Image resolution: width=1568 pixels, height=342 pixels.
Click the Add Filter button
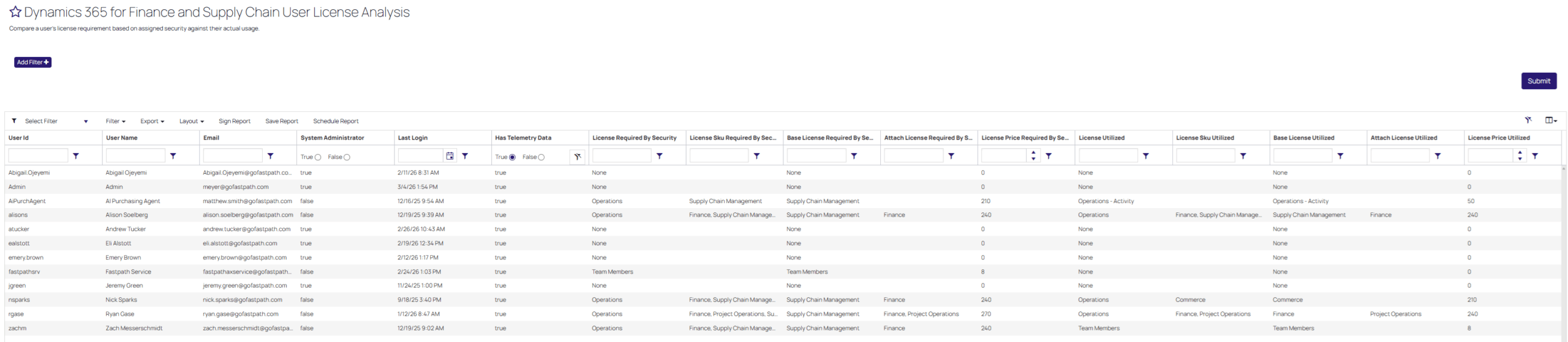tap(32, 62)
